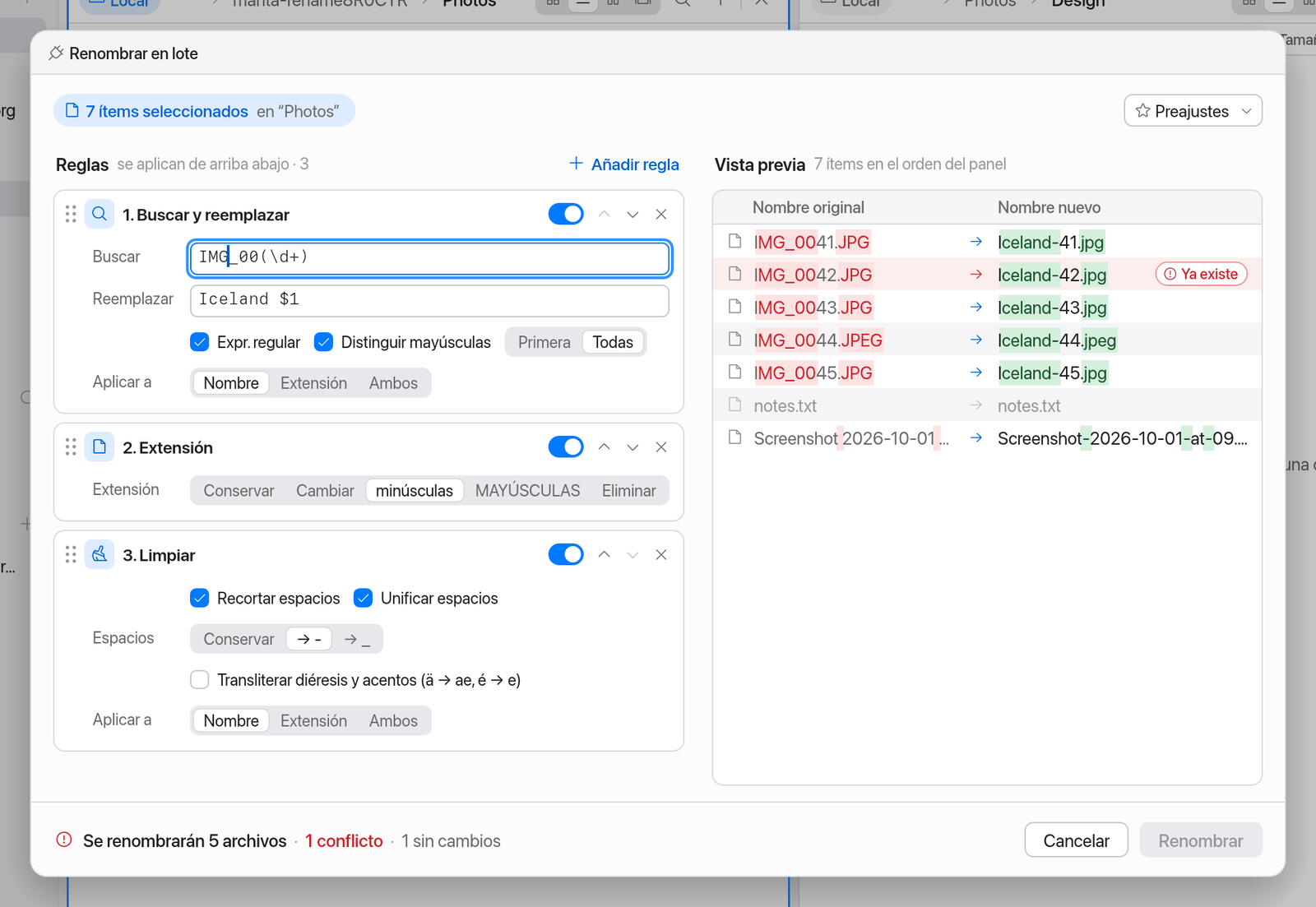Choose Eliminar extension option
This screenshot has height=907, width=1316.
click(628, 491)
